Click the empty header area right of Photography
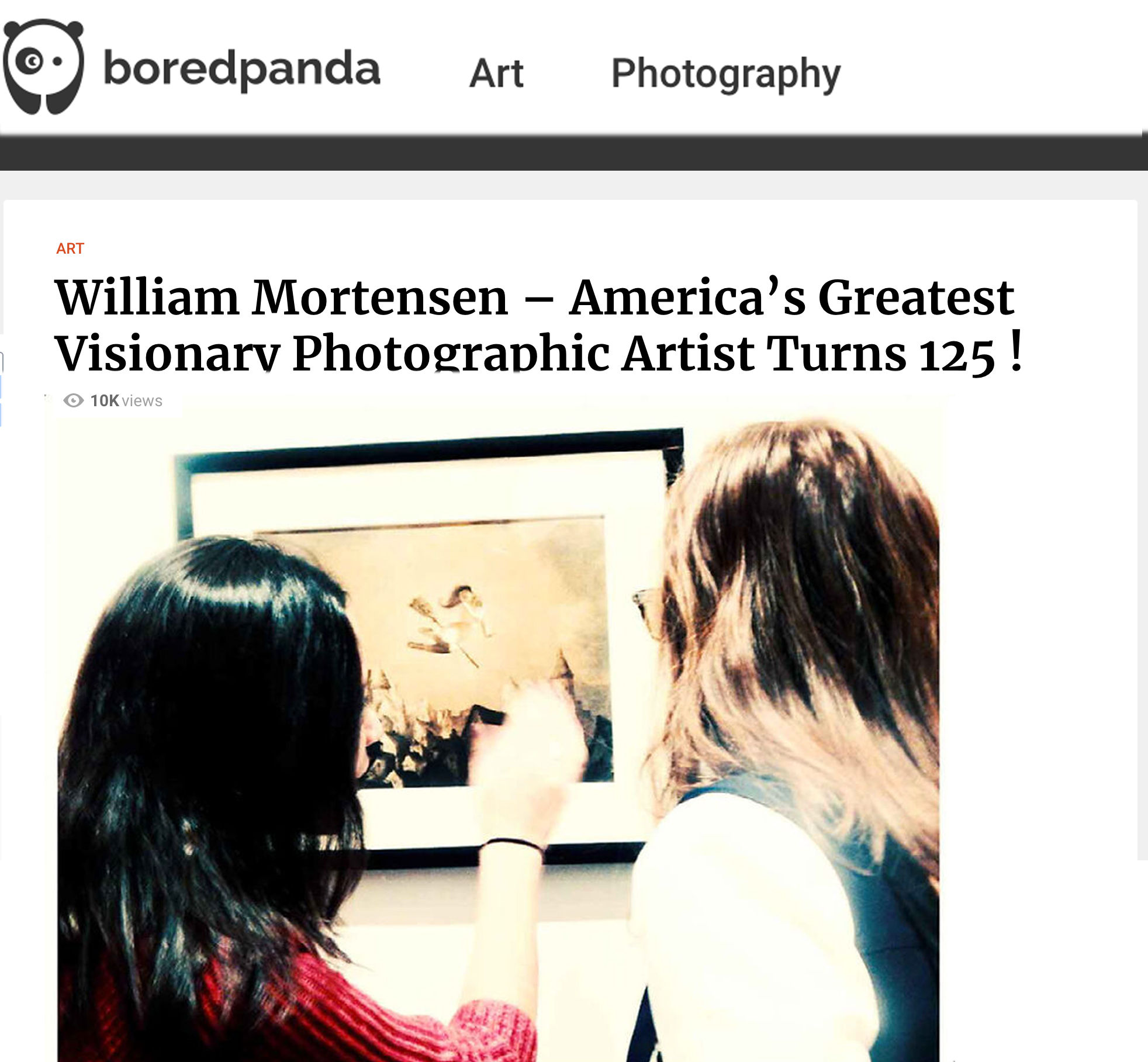1148x1062 pixels. [x=994, y=67]
